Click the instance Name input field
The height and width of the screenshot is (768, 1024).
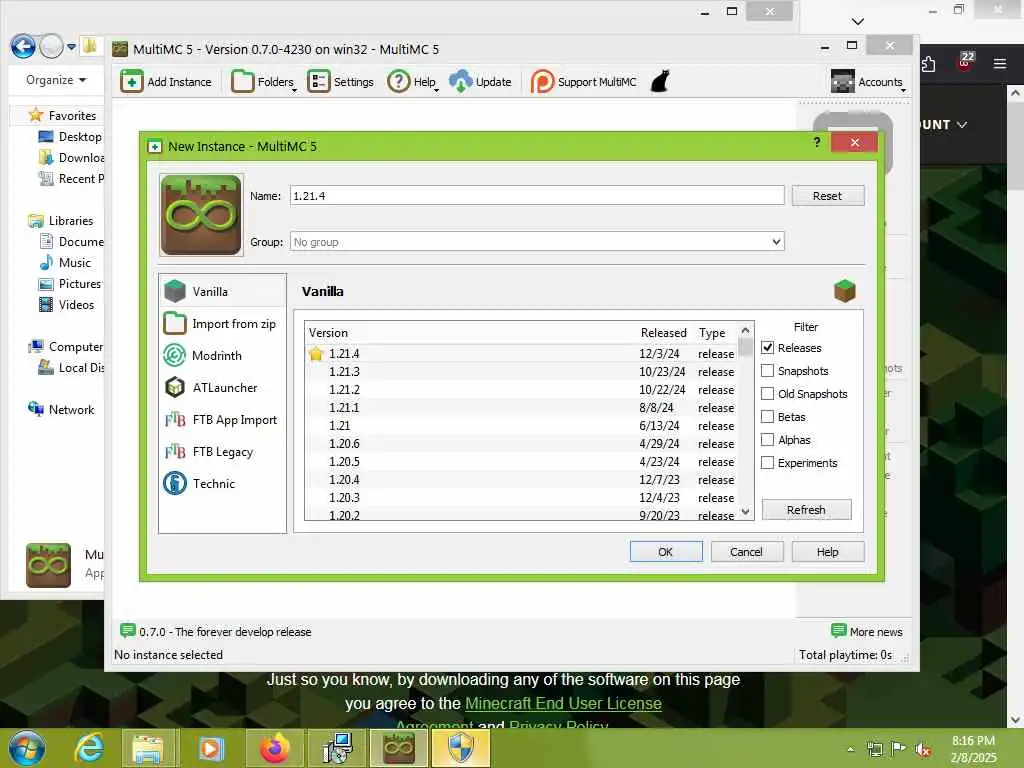click(537, 195)
